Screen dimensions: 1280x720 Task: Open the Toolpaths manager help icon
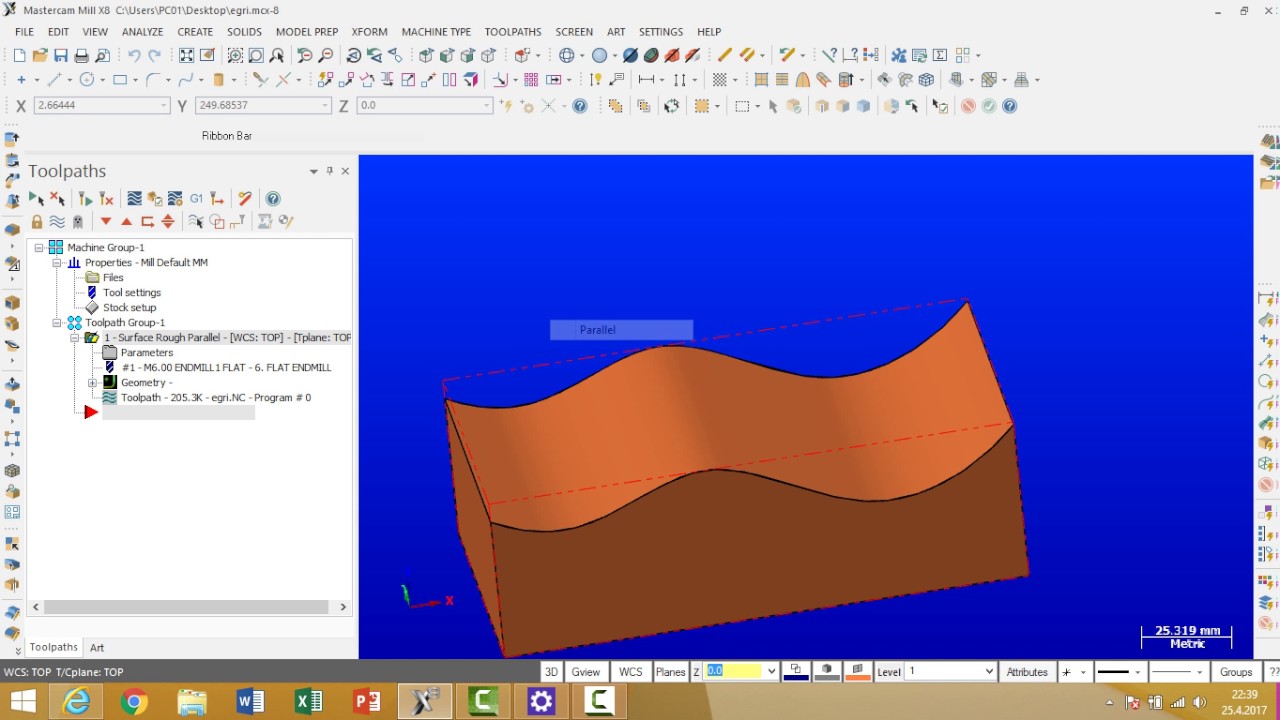[273, 199]
